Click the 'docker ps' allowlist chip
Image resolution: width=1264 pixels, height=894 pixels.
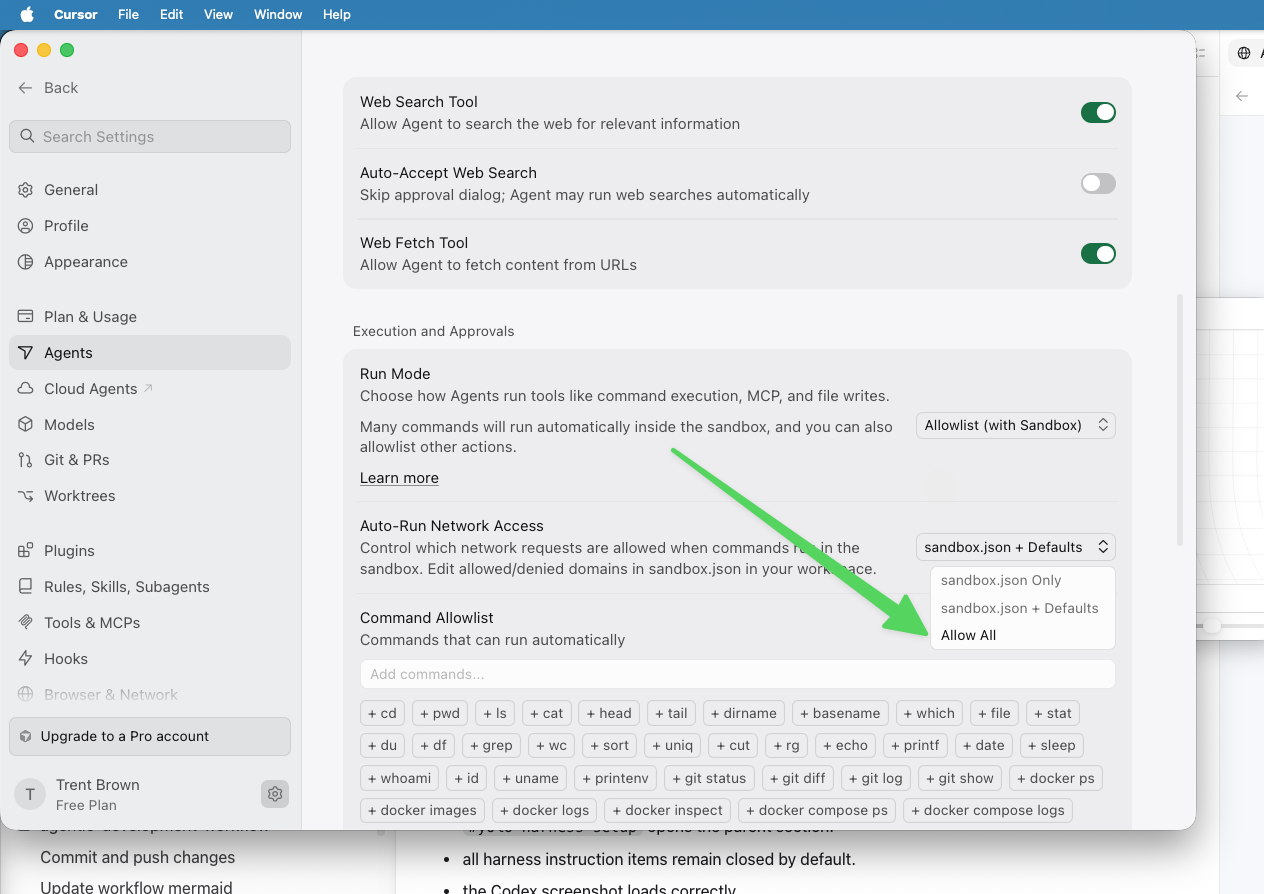(1055, 778)
